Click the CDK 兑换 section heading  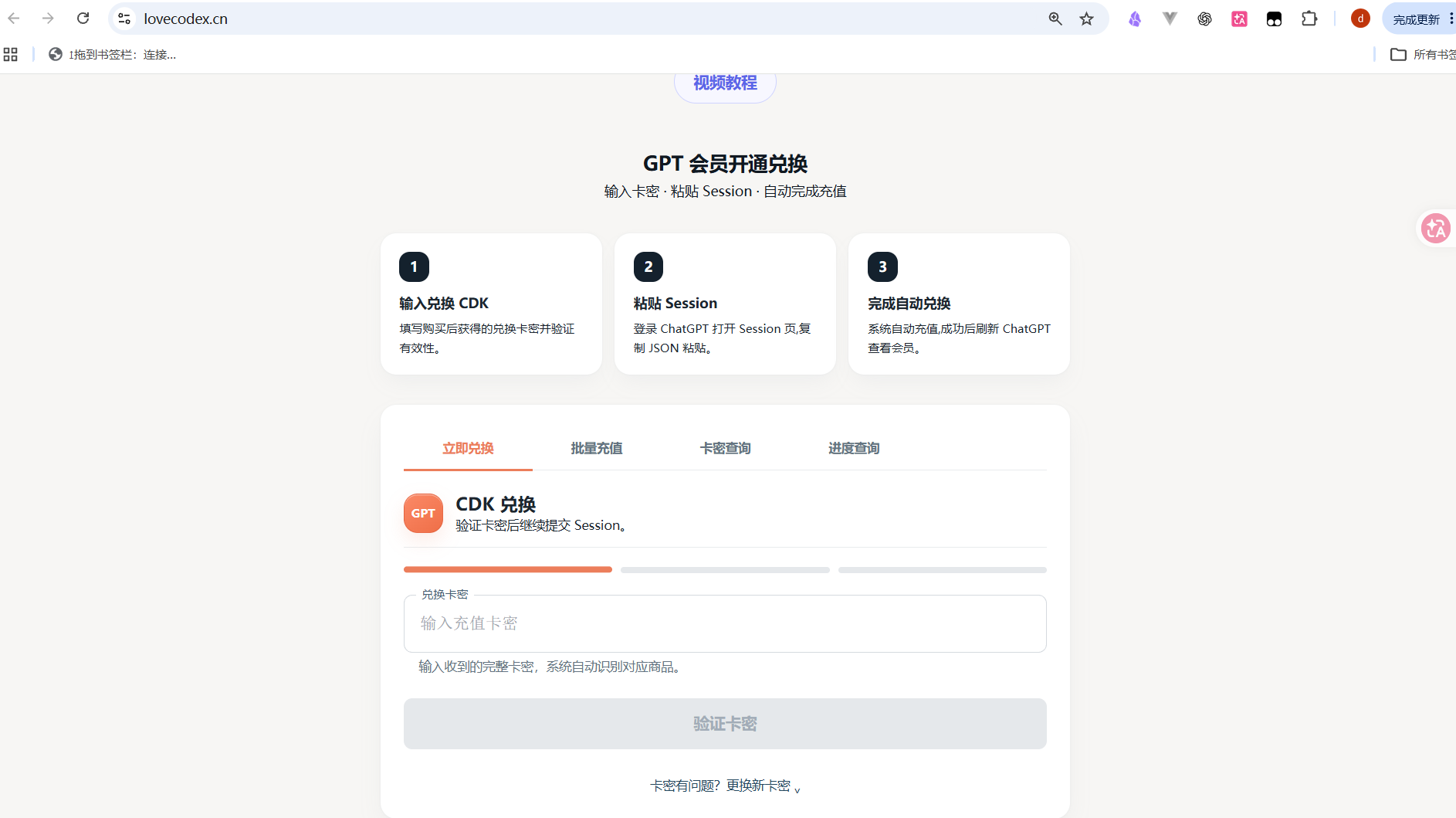coord(496,504)
